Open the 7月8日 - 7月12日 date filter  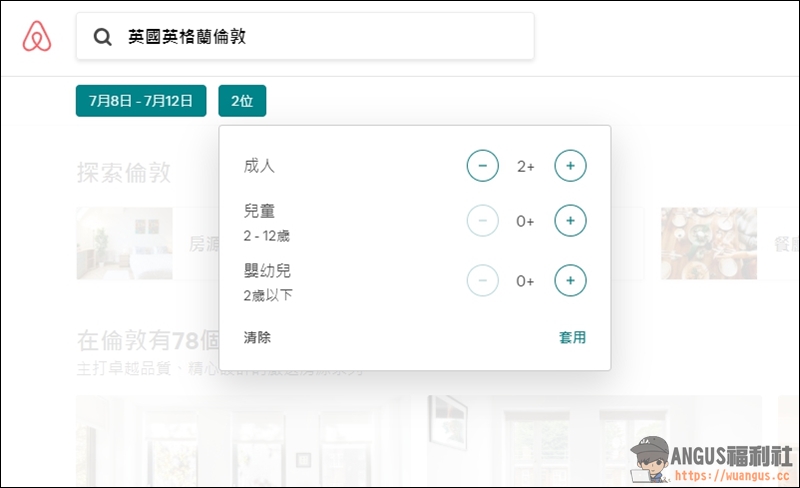141,101
